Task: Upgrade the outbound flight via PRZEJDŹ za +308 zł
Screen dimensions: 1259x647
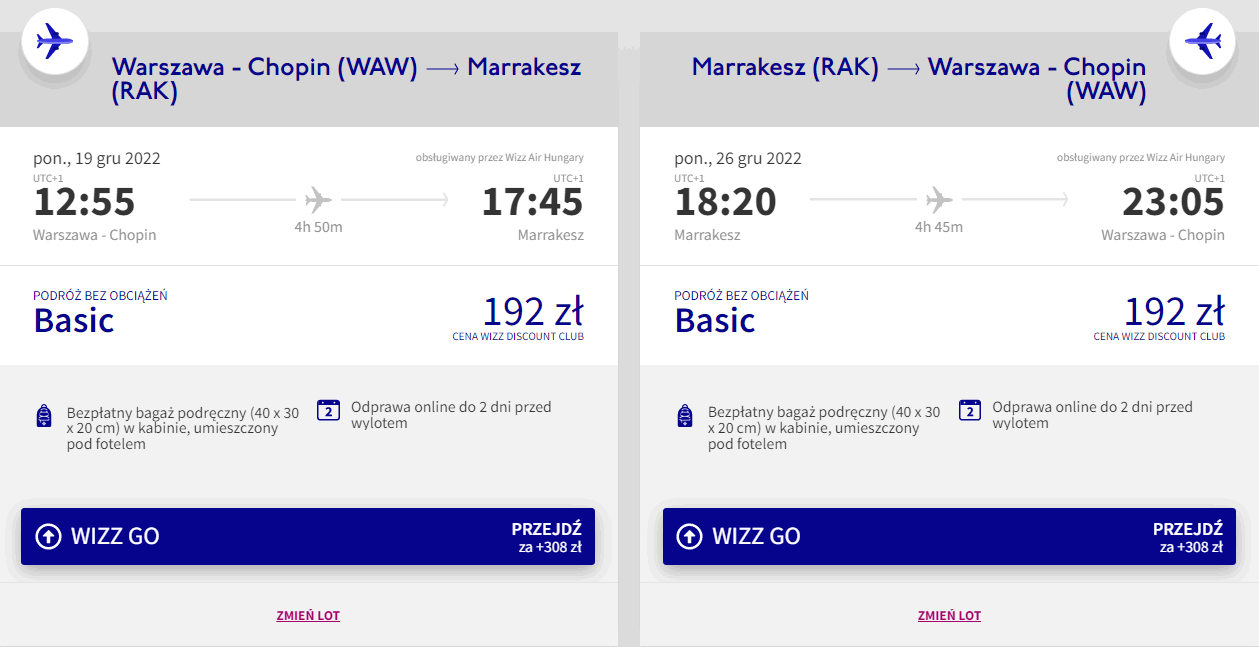Action: tap(546, 537)
